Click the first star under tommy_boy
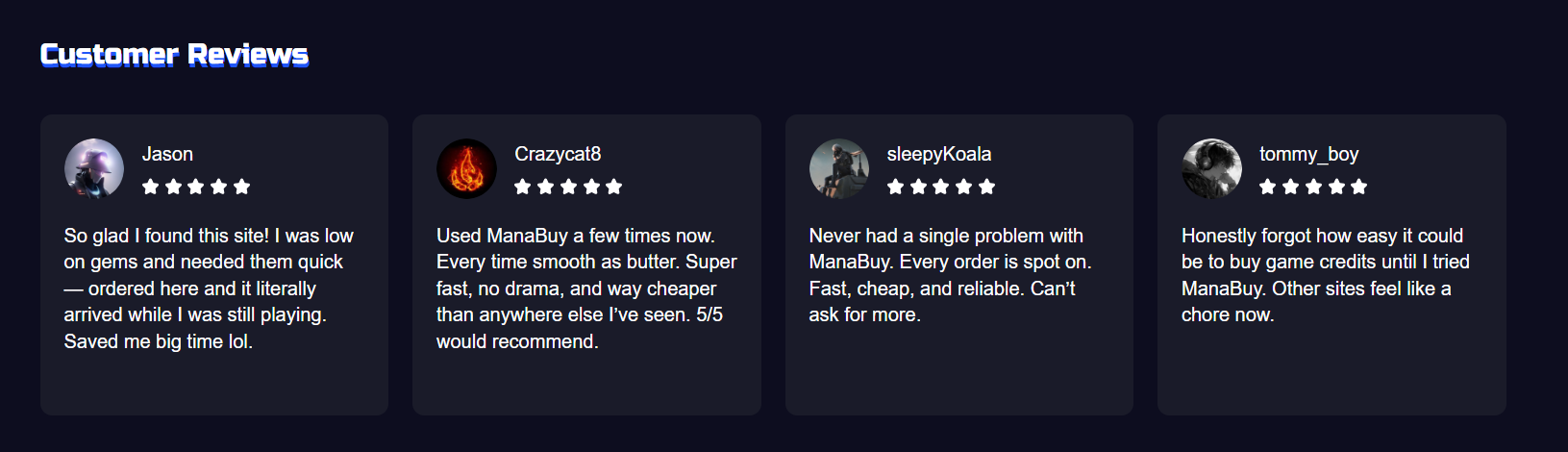This screenshot has height=452, width=1568. [x=1268, y=187]
